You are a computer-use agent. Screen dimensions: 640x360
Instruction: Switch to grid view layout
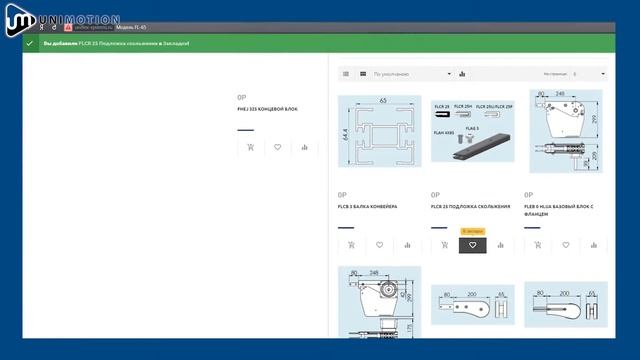click(363, 74)
